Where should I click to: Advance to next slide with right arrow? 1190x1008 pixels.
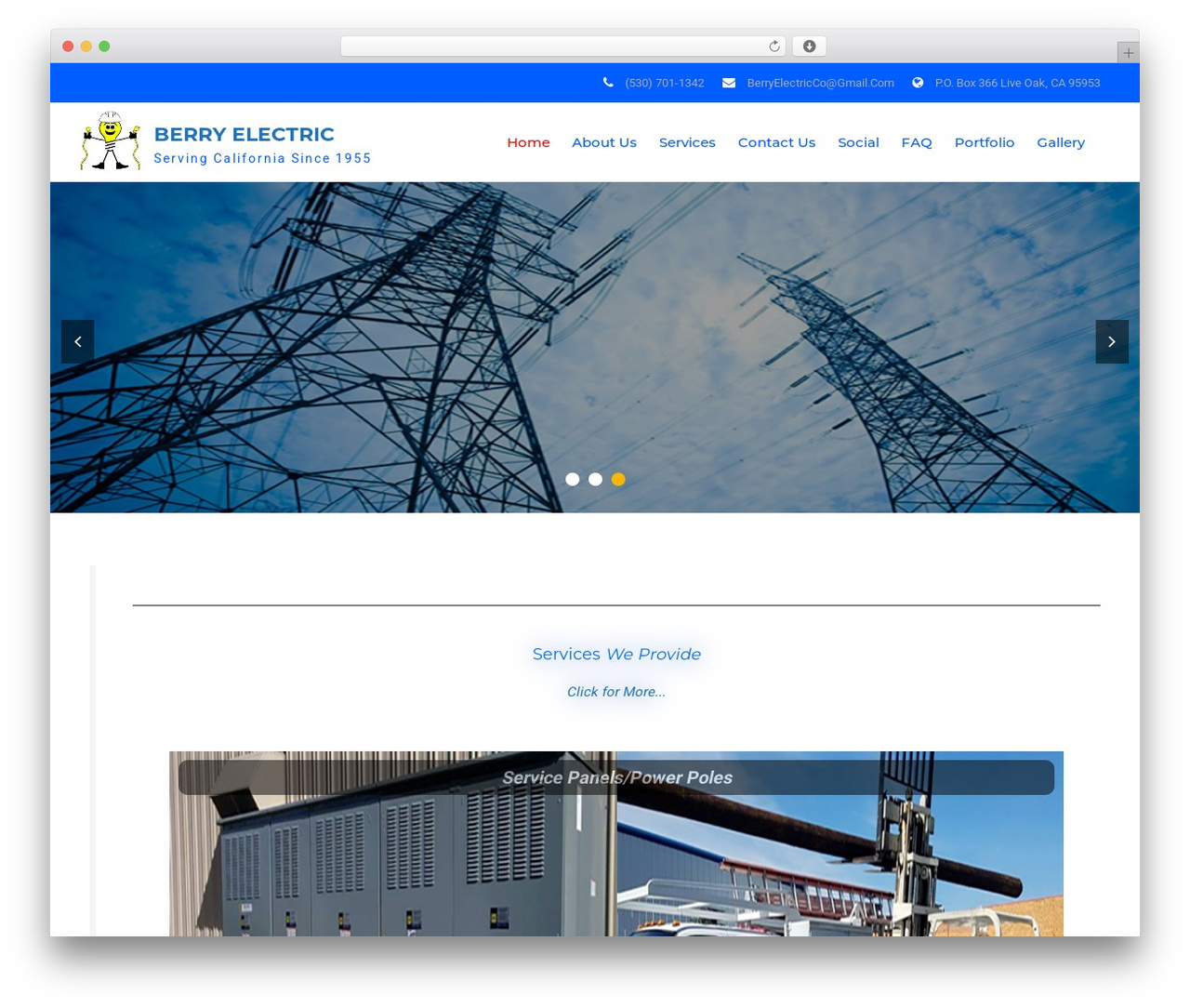[x=1112, y=341]
